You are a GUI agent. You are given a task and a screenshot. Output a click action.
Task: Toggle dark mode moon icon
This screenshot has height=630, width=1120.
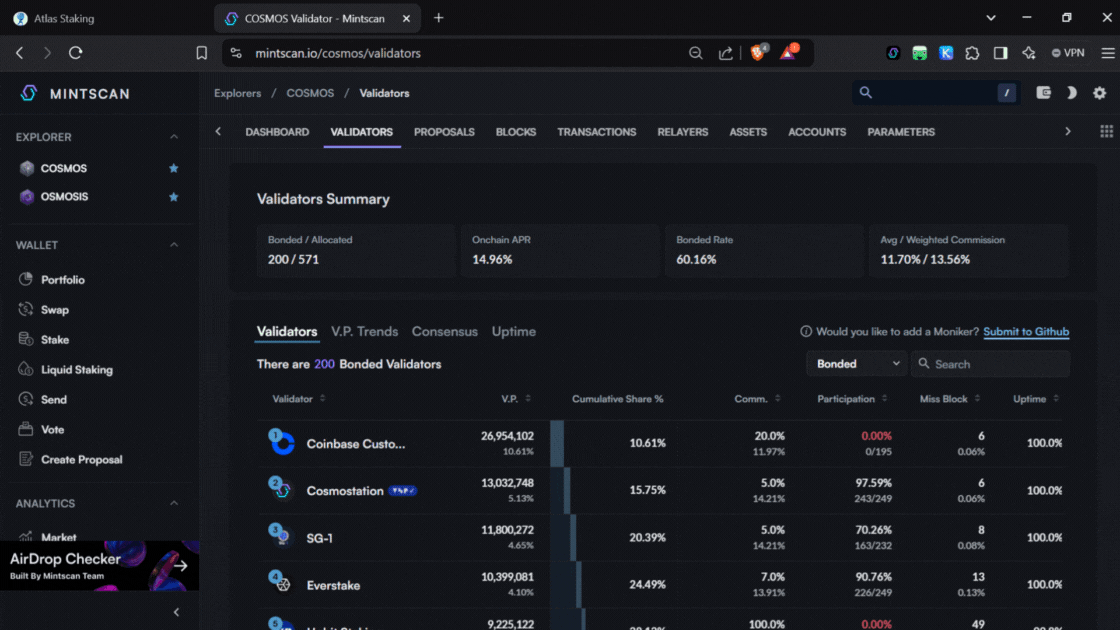click(1071, 93)
